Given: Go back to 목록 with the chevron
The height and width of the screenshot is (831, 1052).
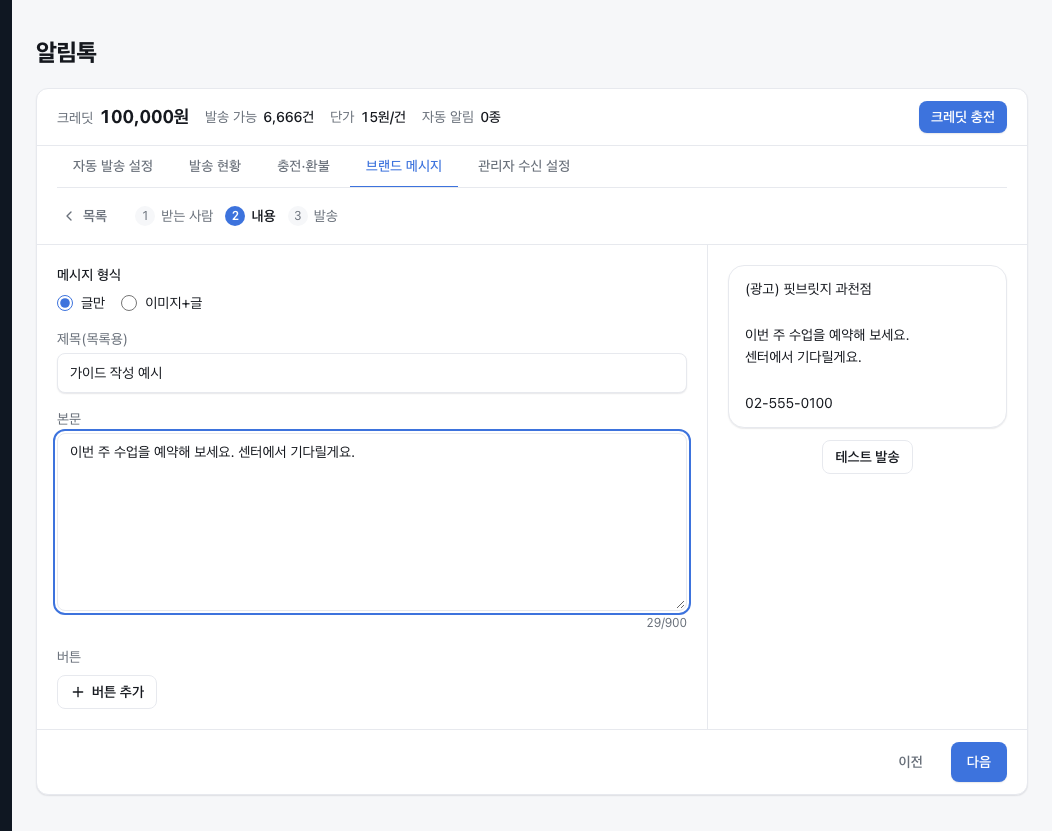Looking at the screenshot, I should pos(86,215).
